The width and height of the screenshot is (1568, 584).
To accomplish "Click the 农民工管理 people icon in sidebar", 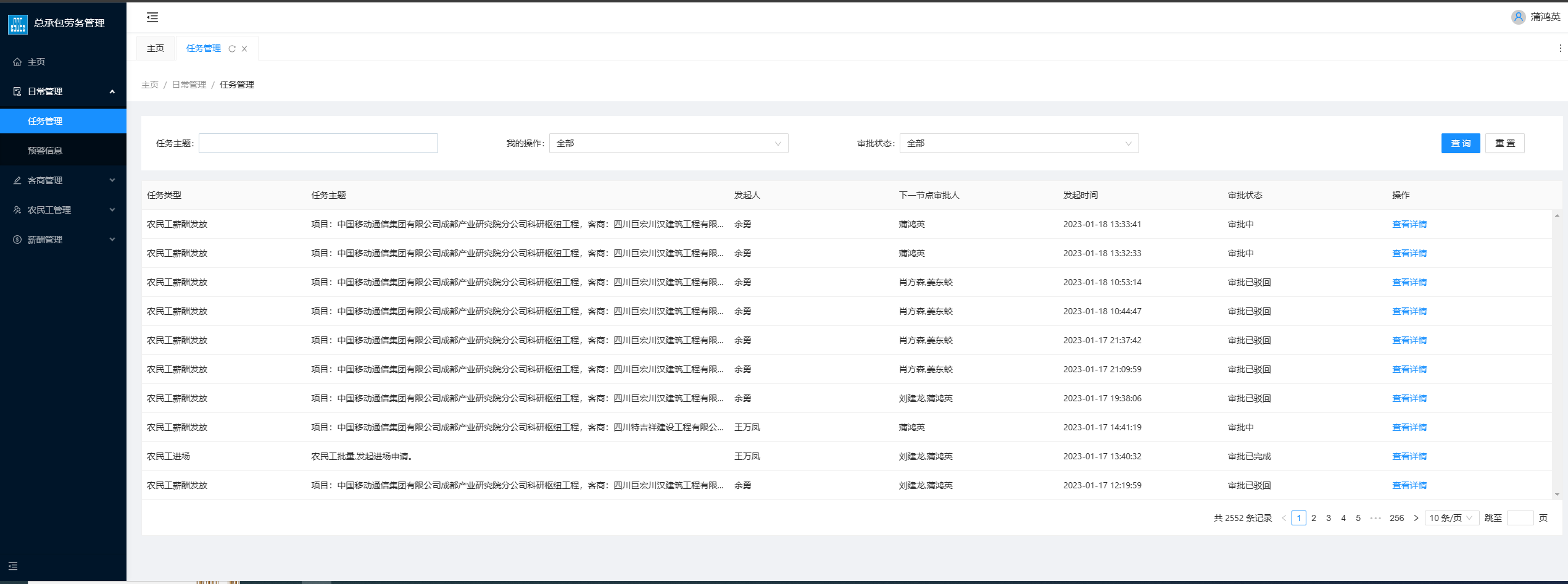I will pyautogui.click(x=17, y=210).
